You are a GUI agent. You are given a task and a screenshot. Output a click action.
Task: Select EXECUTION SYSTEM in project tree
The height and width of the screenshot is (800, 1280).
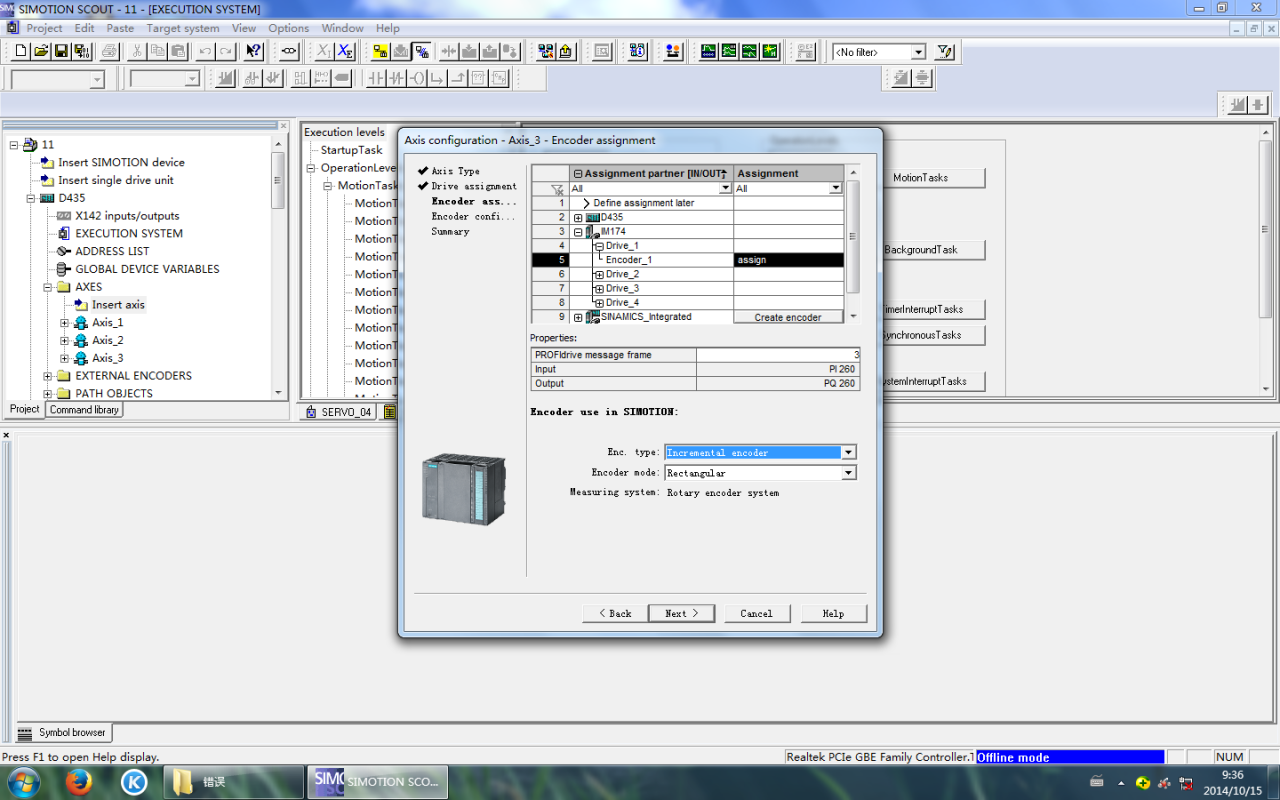(129, 233)
